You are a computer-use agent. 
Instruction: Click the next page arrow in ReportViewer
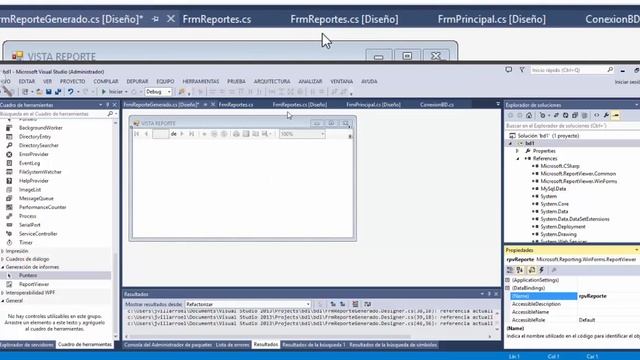pyautogui.click(x=182, y=134)
